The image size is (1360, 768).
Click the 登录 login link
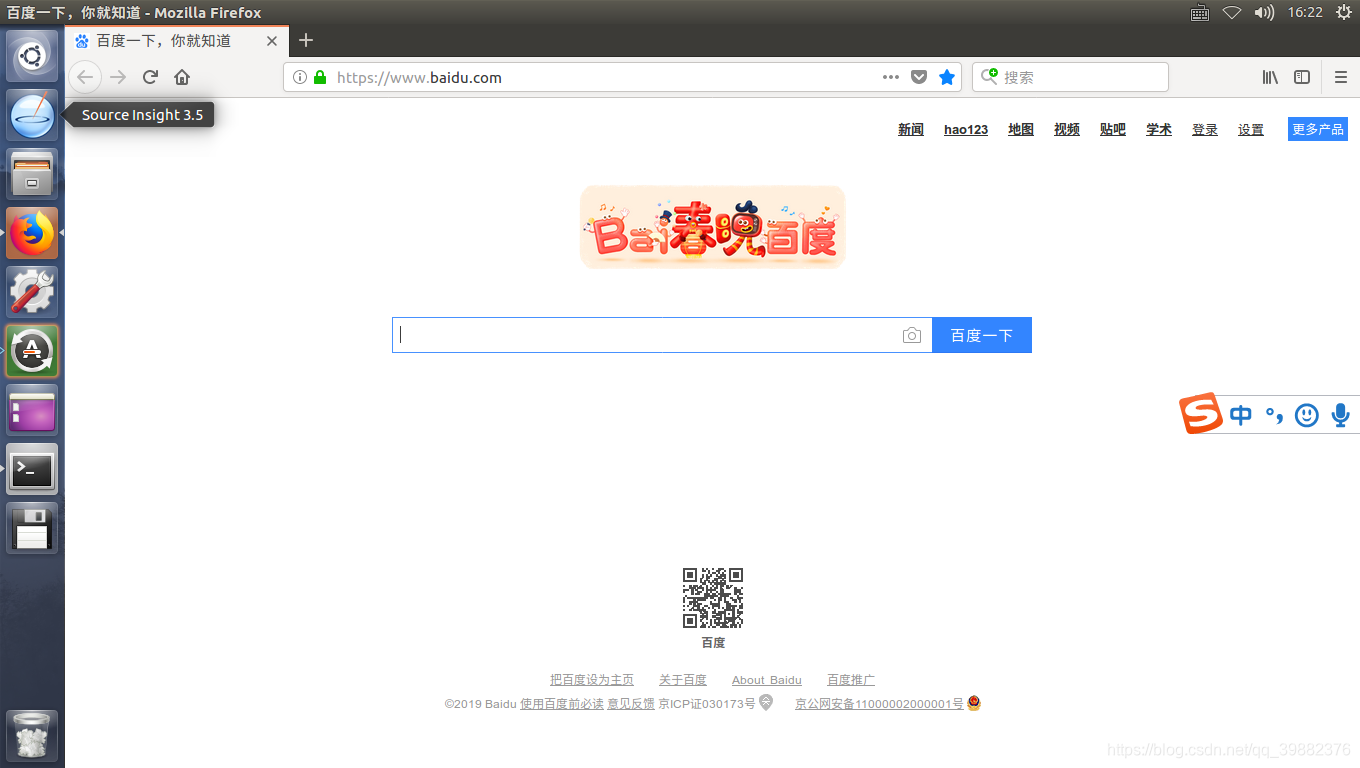pyautogui.click(x=1205, y=130)
